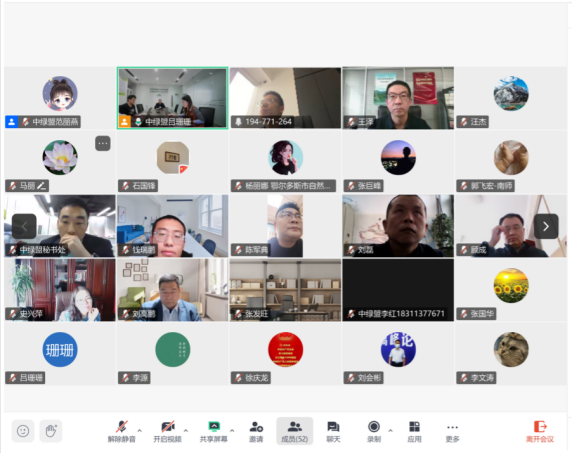The image size is (572, 454).
Task: Expand video options arrow beside 开启视频
Action: click(x=186, y=430)
